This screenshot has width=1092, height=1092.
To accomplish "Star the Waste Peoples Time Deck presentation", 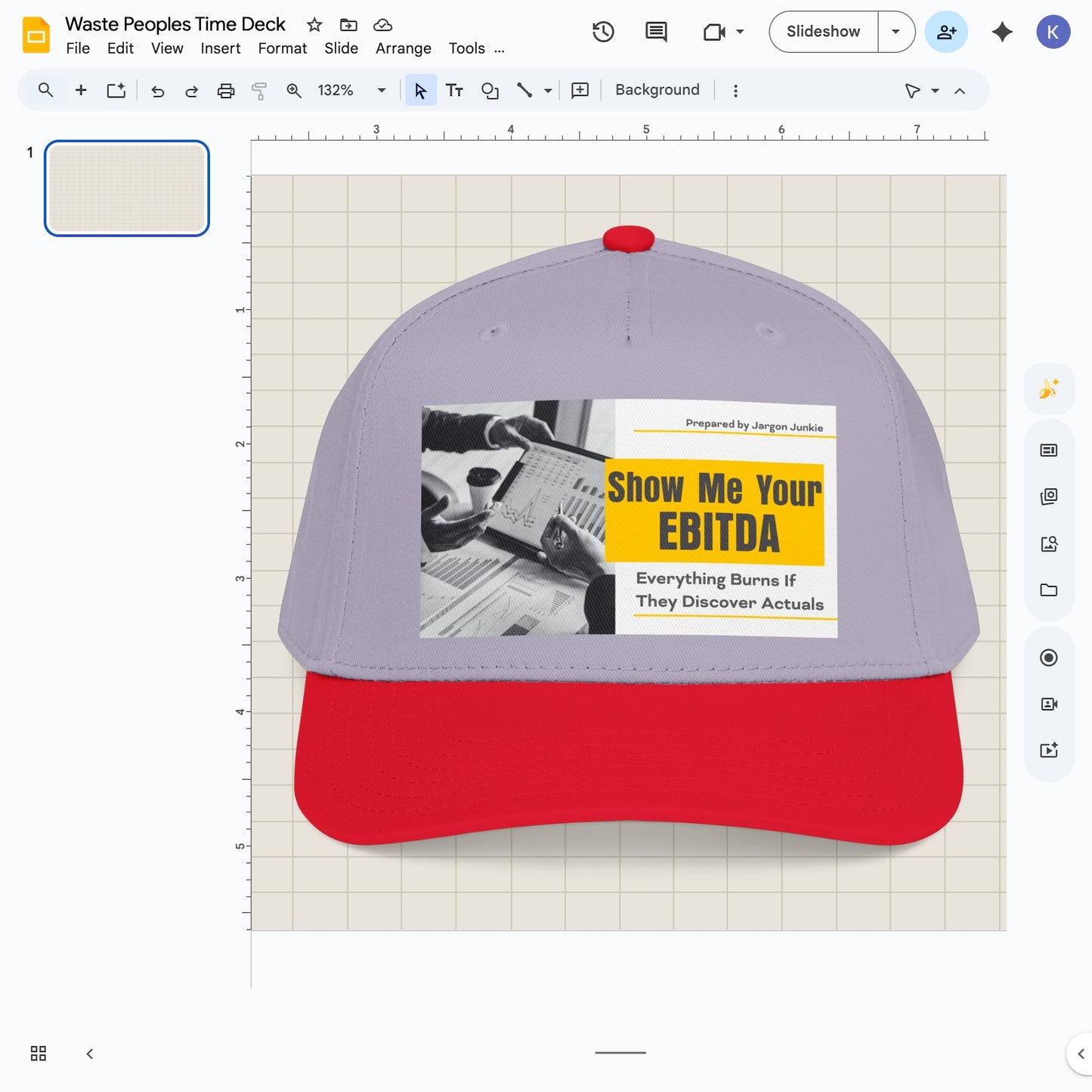I will [x=314, y=25].
